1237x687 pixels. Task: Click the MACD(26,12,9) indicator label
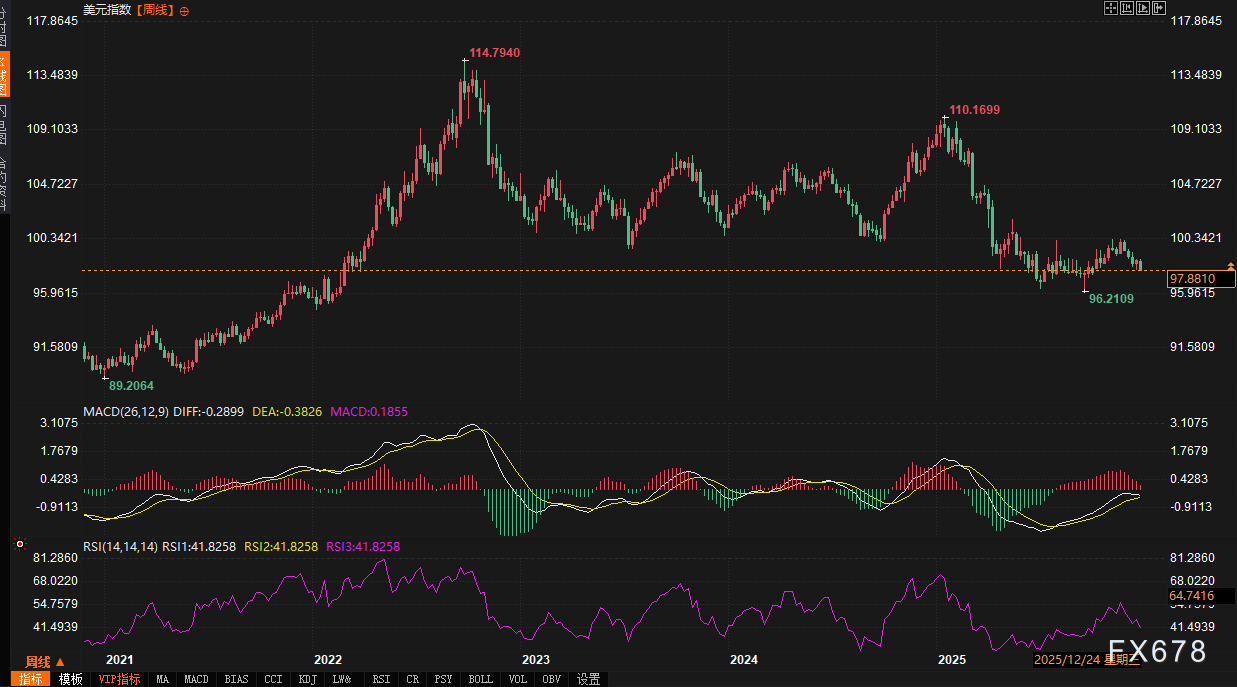coord(126,411)
